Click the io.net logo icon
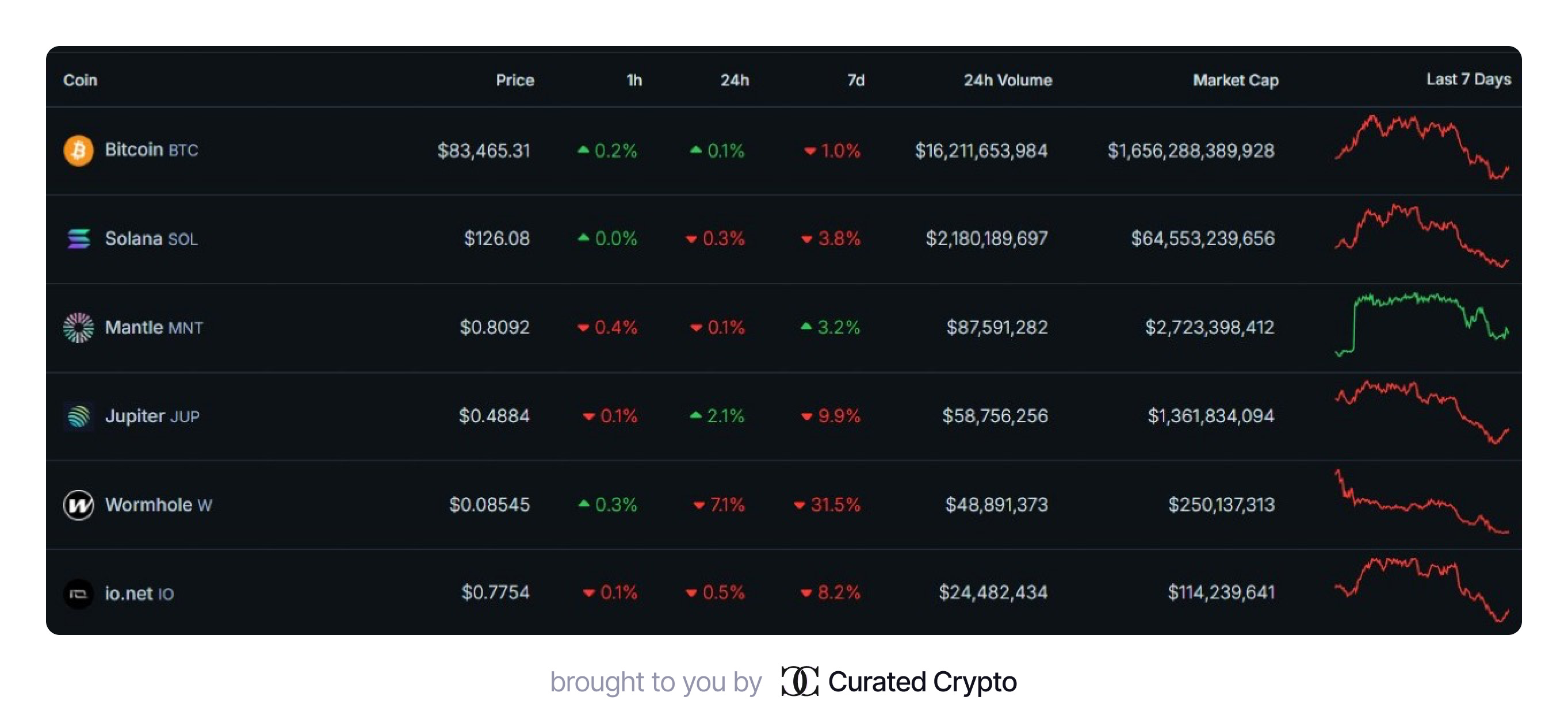1568x727 pixels. click(79, 594)
